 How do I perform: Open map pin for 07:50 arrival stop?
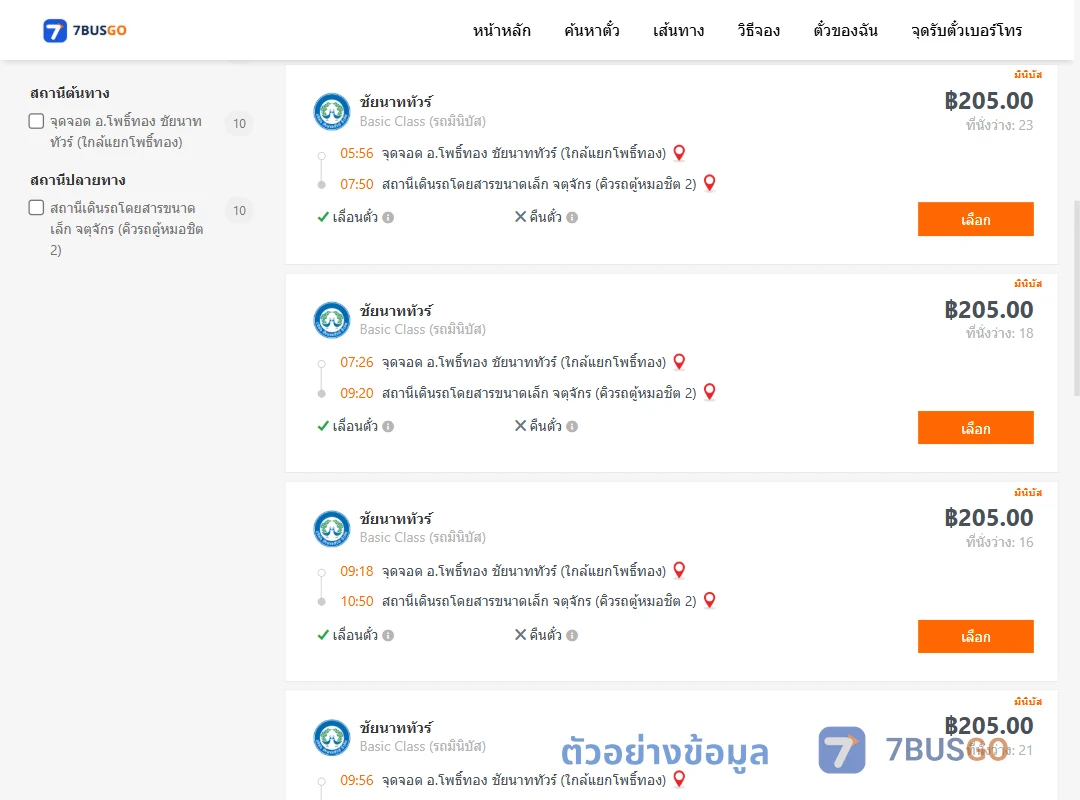click(709, 183)
